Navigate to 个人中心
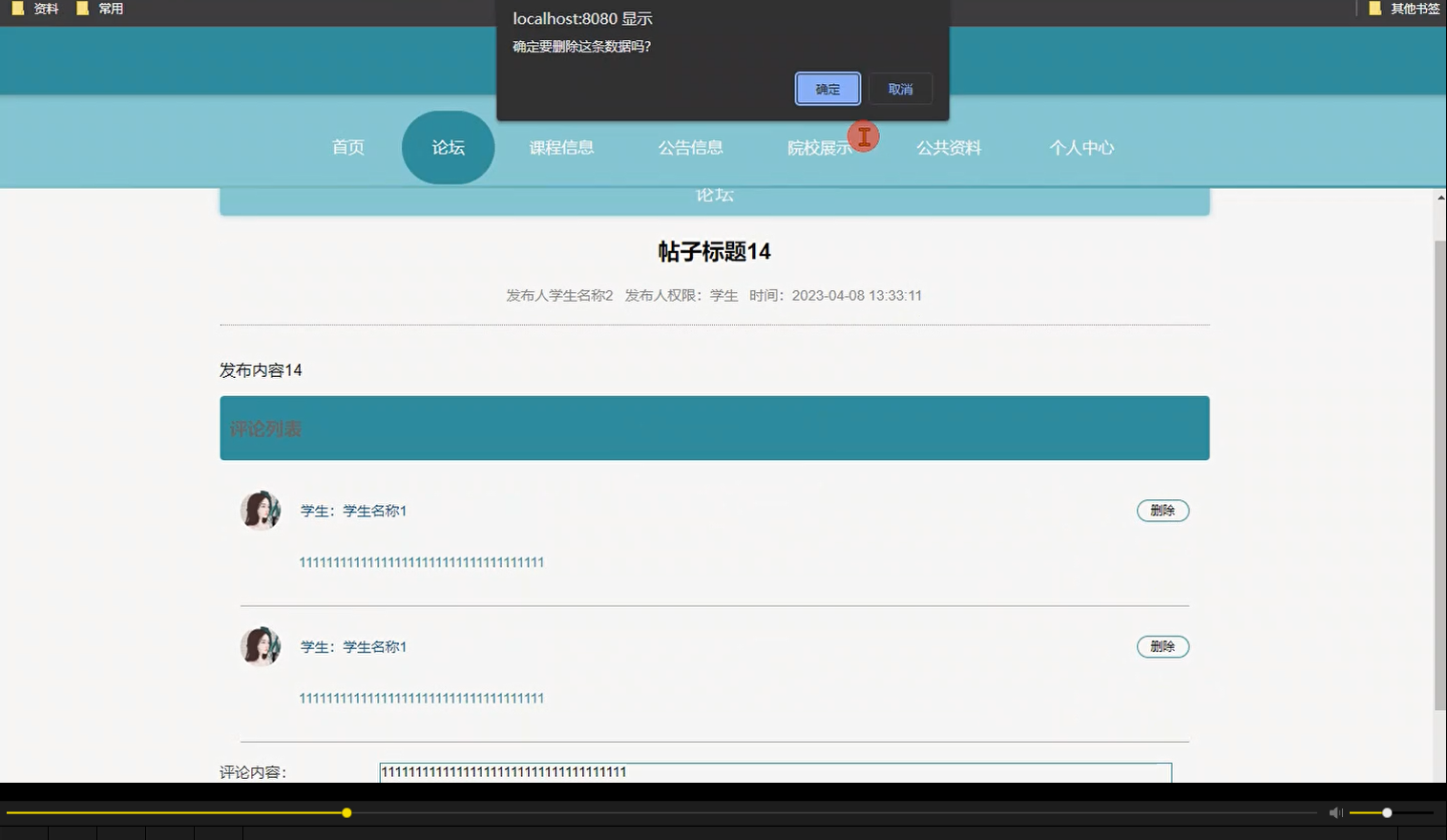The height and width of the screenshot is (840, 1447). tap(1081, 147)
